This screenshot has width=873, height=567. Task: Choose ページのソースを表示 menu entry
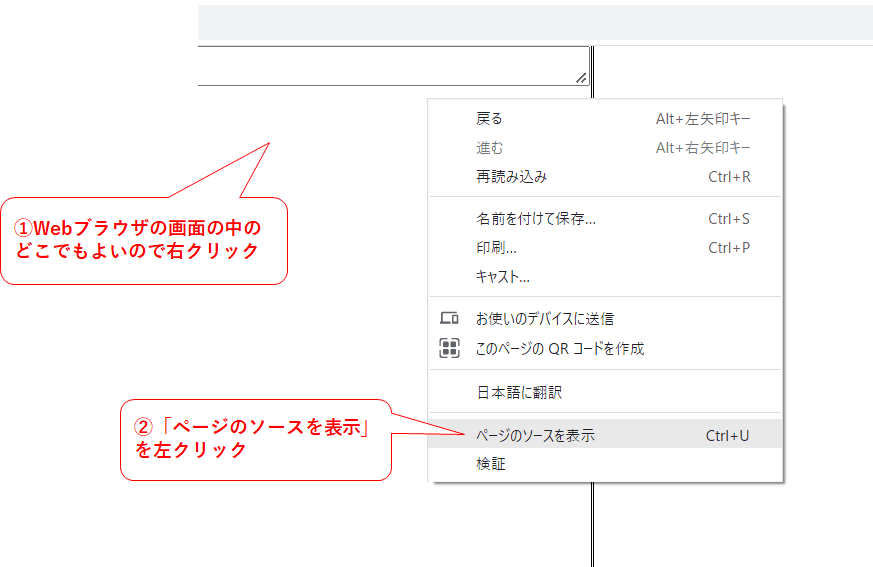[605, 434]
